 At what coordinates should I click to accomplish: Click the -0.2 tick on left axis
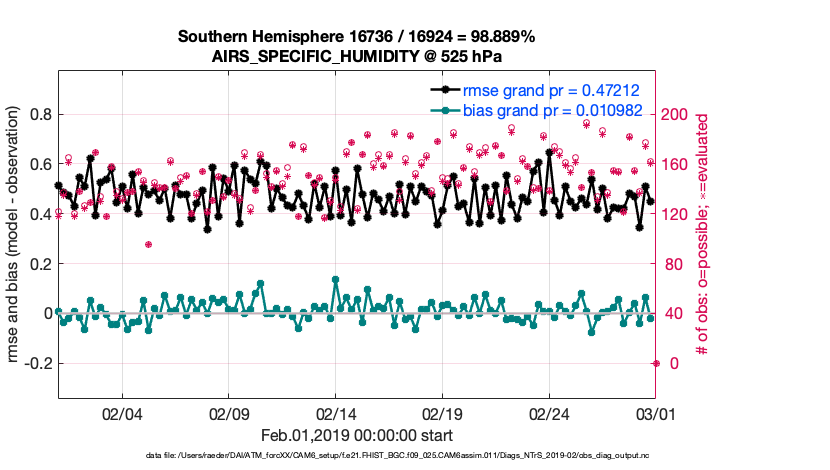[x=37, y=363]
